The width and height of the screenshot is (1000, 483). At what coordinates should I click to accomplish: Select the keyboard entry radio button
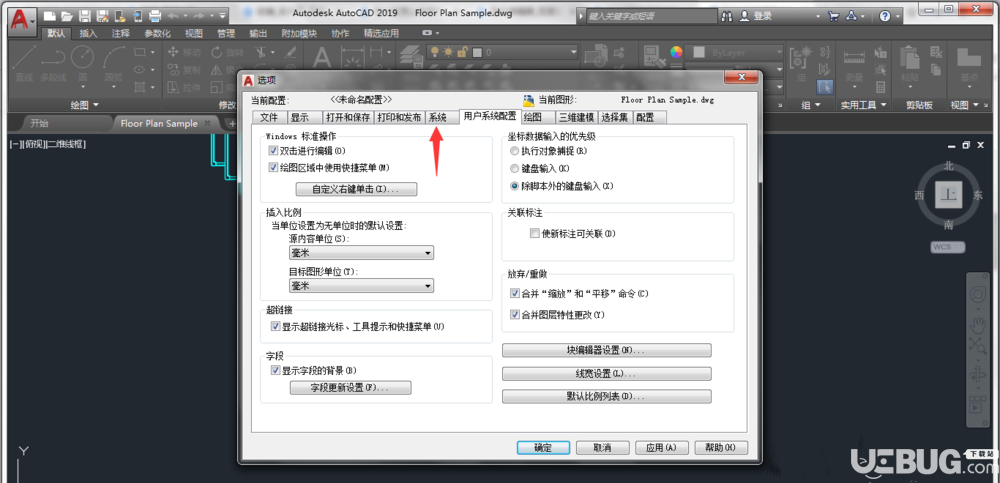coord(515,168)
